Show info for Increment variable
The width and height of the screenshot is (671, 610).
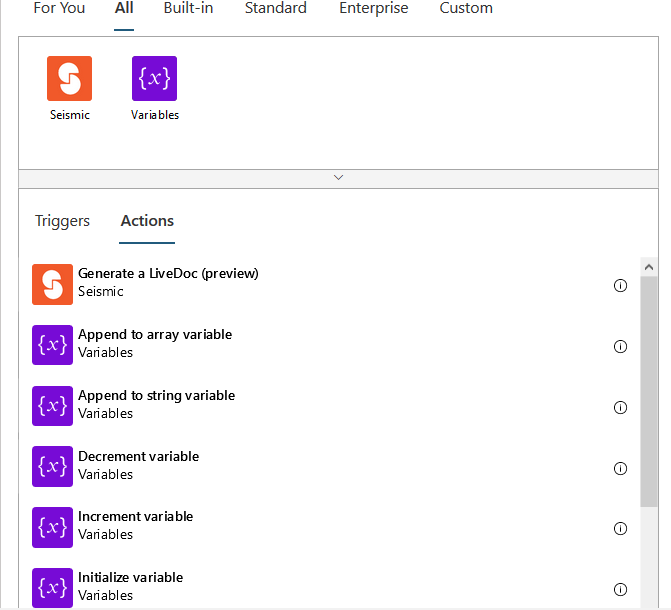[620, 528]
